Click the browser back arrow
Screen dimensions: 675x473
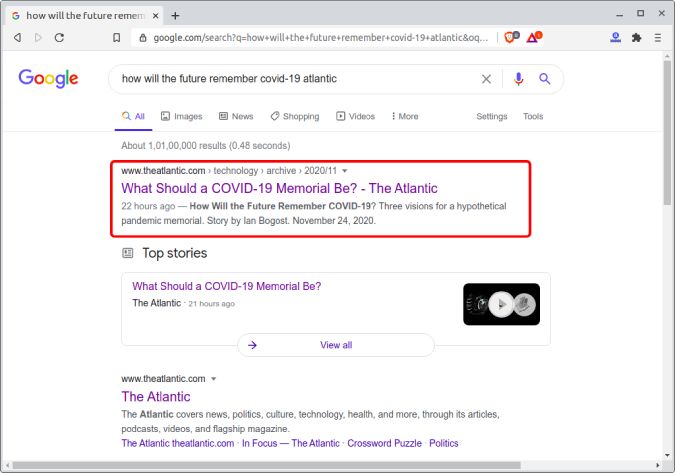pos(18,37)
